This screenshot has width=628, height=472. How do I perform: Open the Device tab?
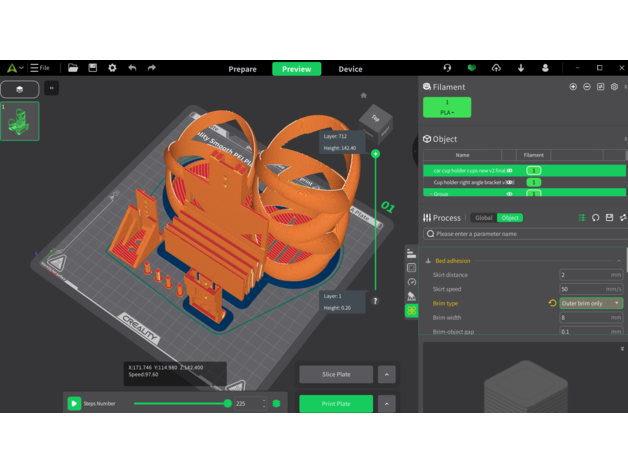tap(350, 69)
